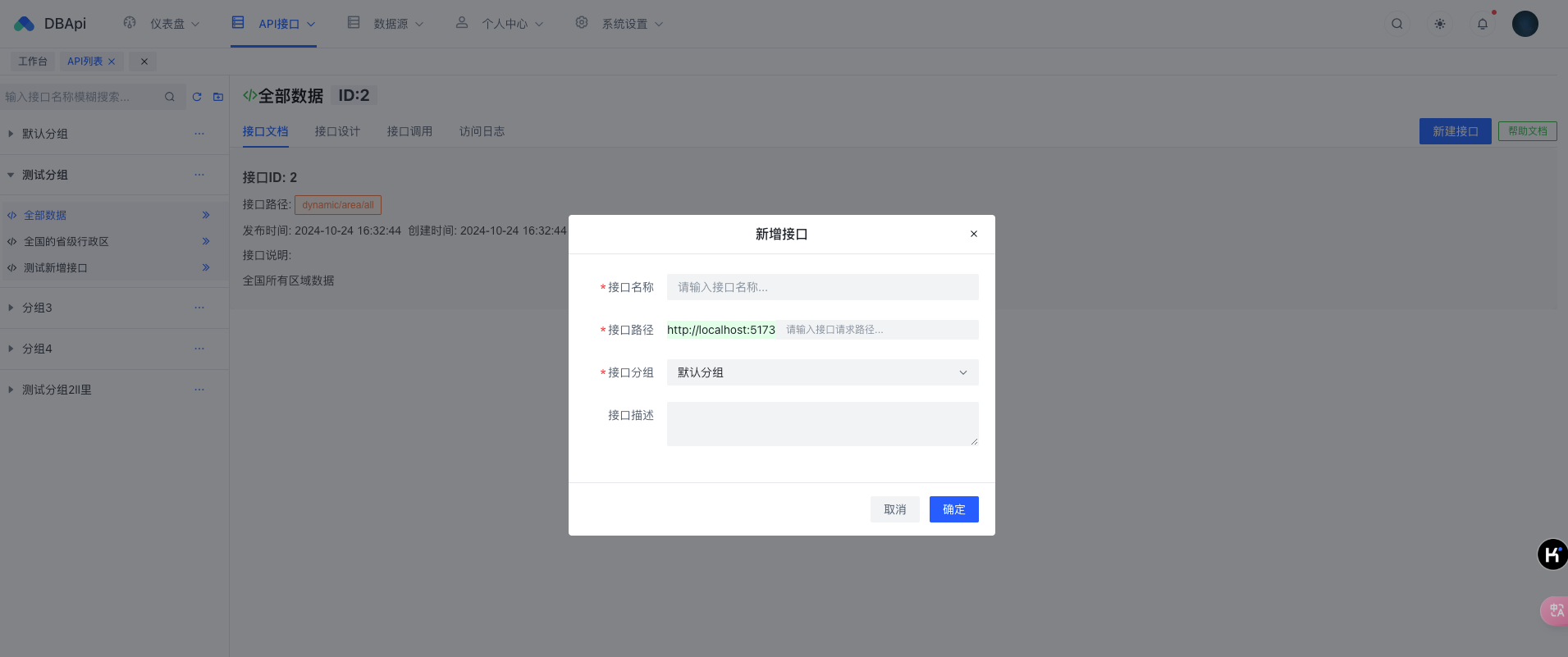Click the close-all tabs x button
Viewport: 1568px width, 657px height.
click(144, 62)
